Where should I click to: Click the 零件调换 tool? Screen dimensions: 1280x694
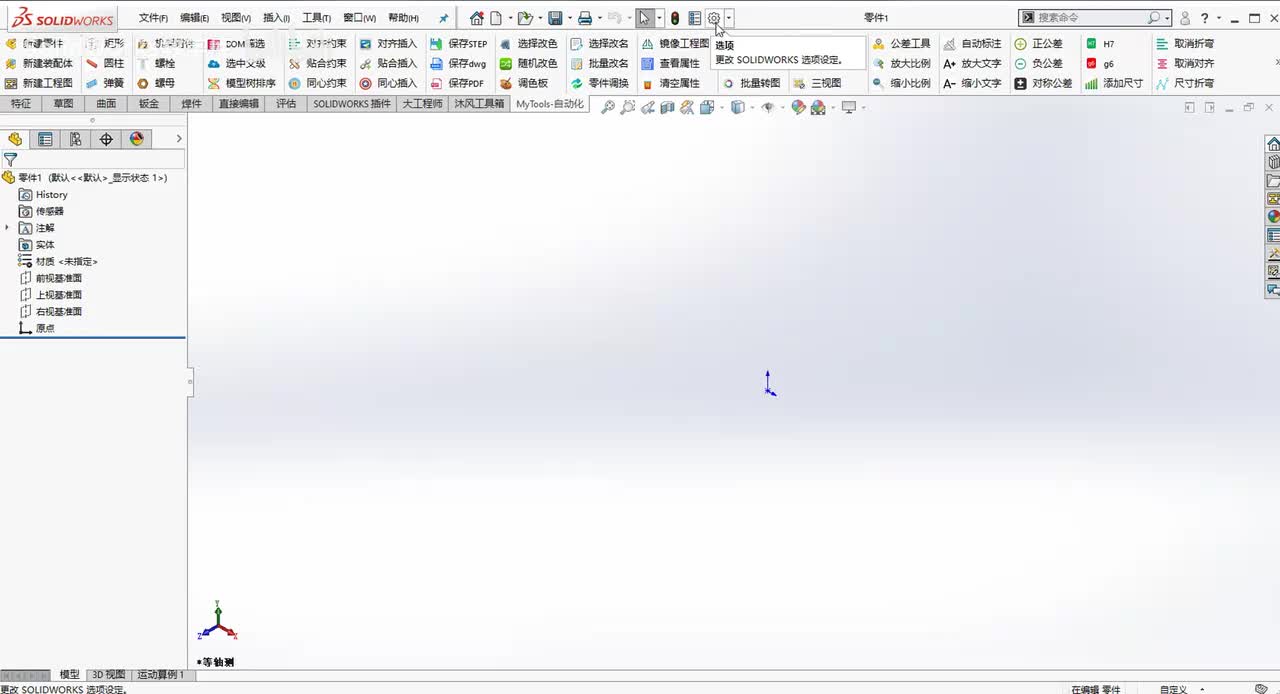pyautogui.click(x=600, y=83)
